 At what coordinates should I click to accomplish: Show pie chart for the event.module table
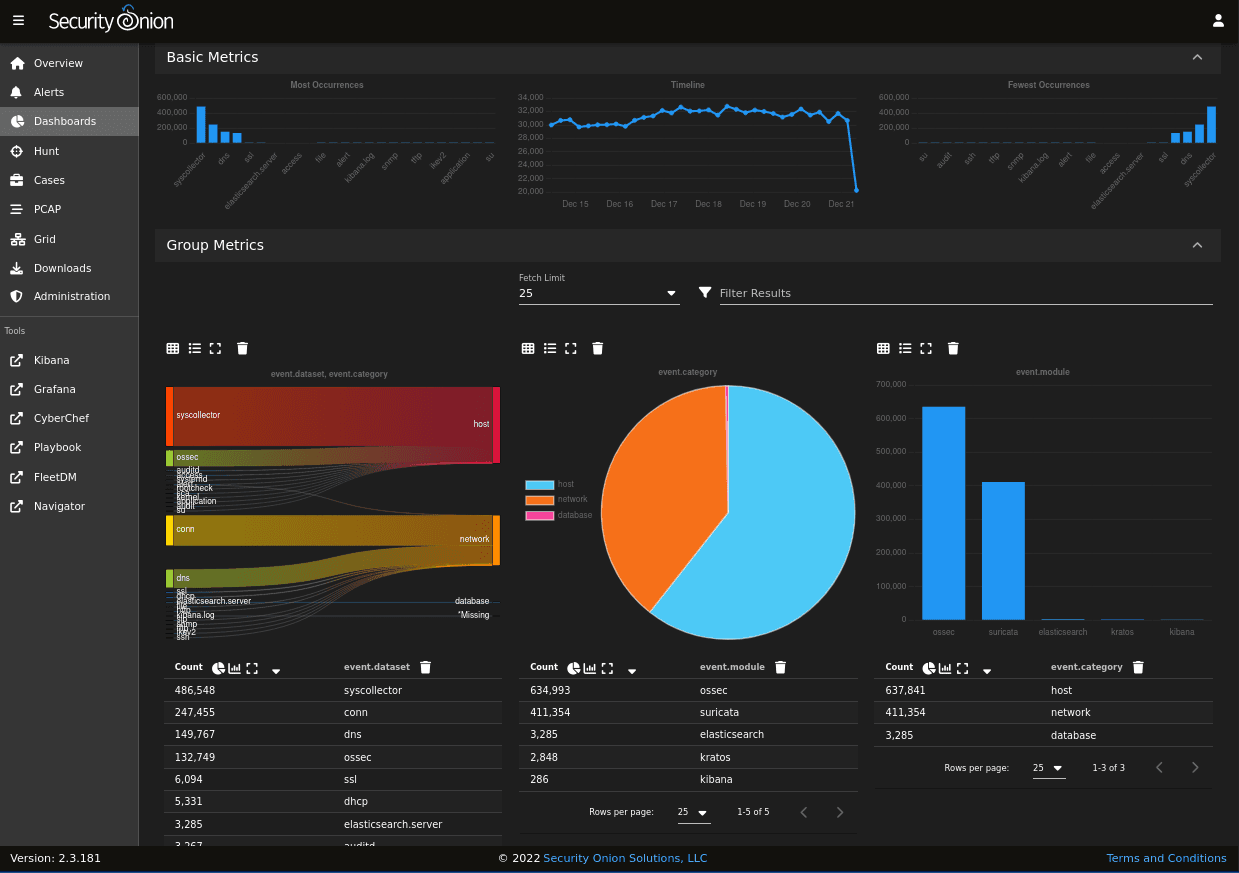[x=574, y=668]
